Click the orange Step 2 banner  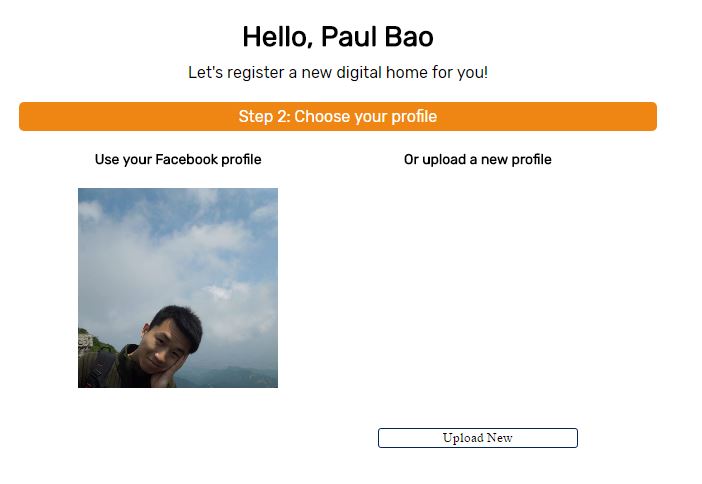click(x=338, y=116)
